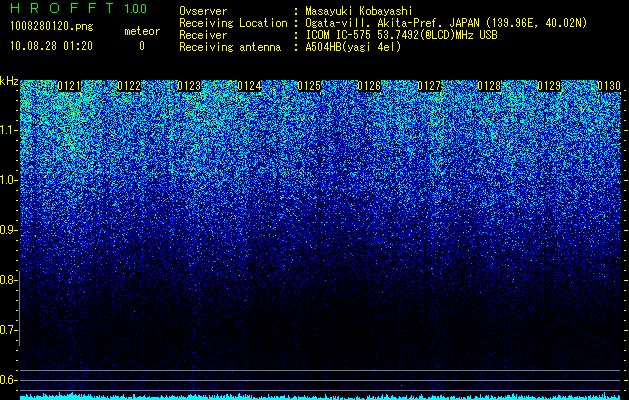Click the kHz axis unit label
Image resolution: width=629 pixels, height=400 pixels.
click(9, 81)
